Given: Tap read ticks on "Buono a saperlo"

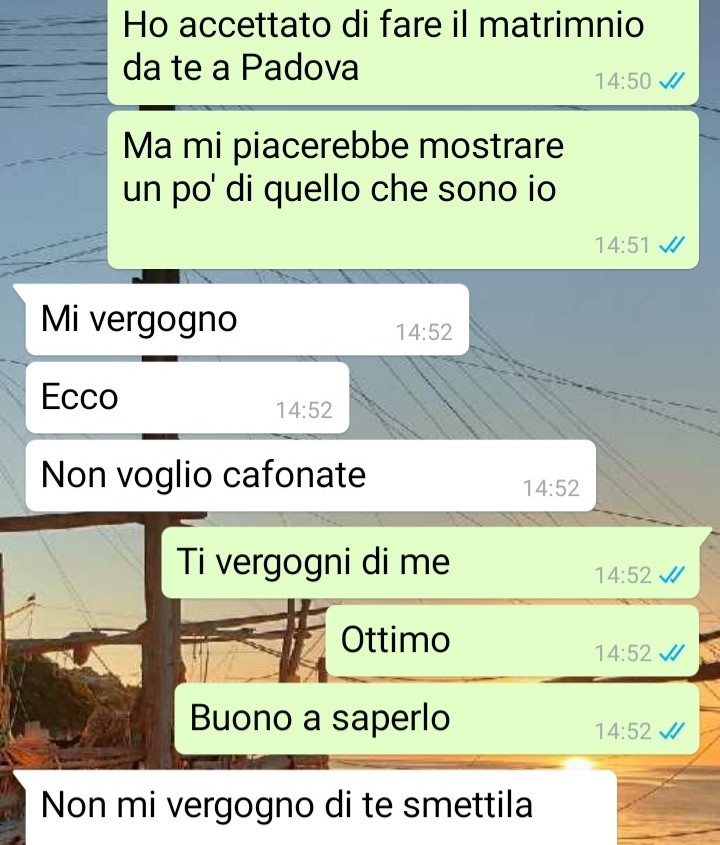Looking at the screenshot, I should tap(672, 731).
